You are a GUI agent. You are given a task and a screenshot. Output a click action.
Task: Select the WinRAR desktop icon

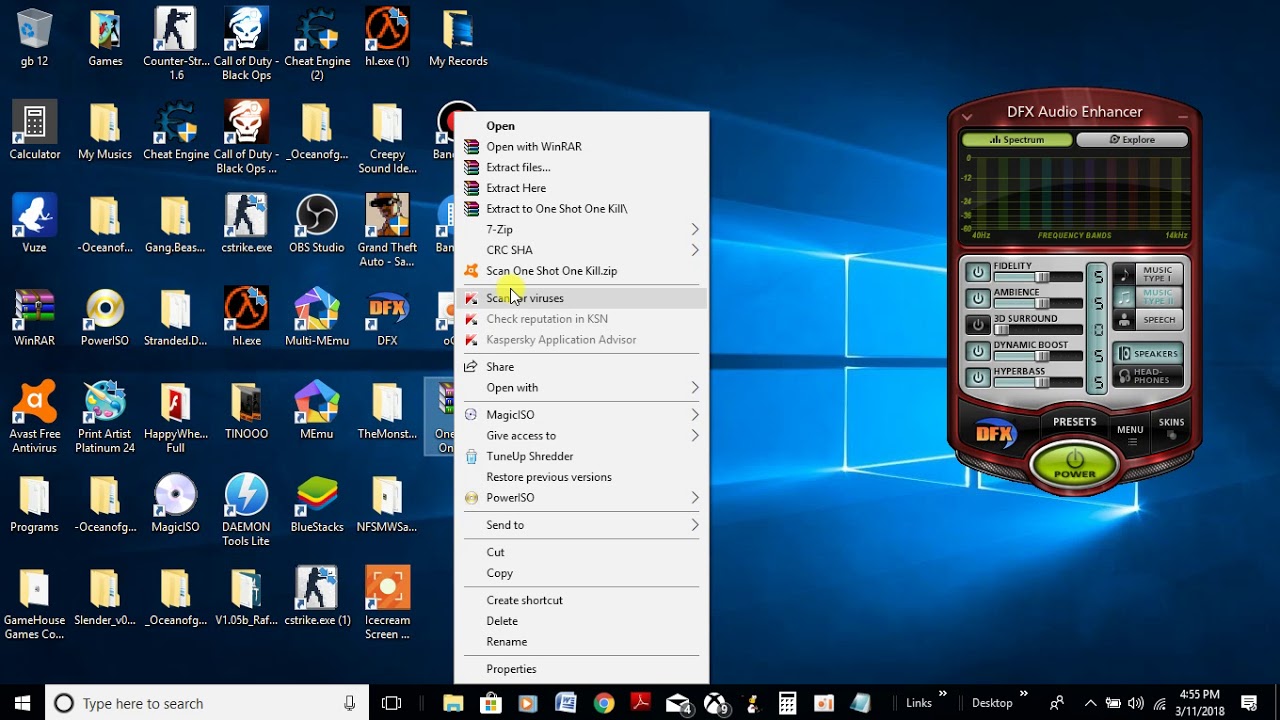click(34, 318)
